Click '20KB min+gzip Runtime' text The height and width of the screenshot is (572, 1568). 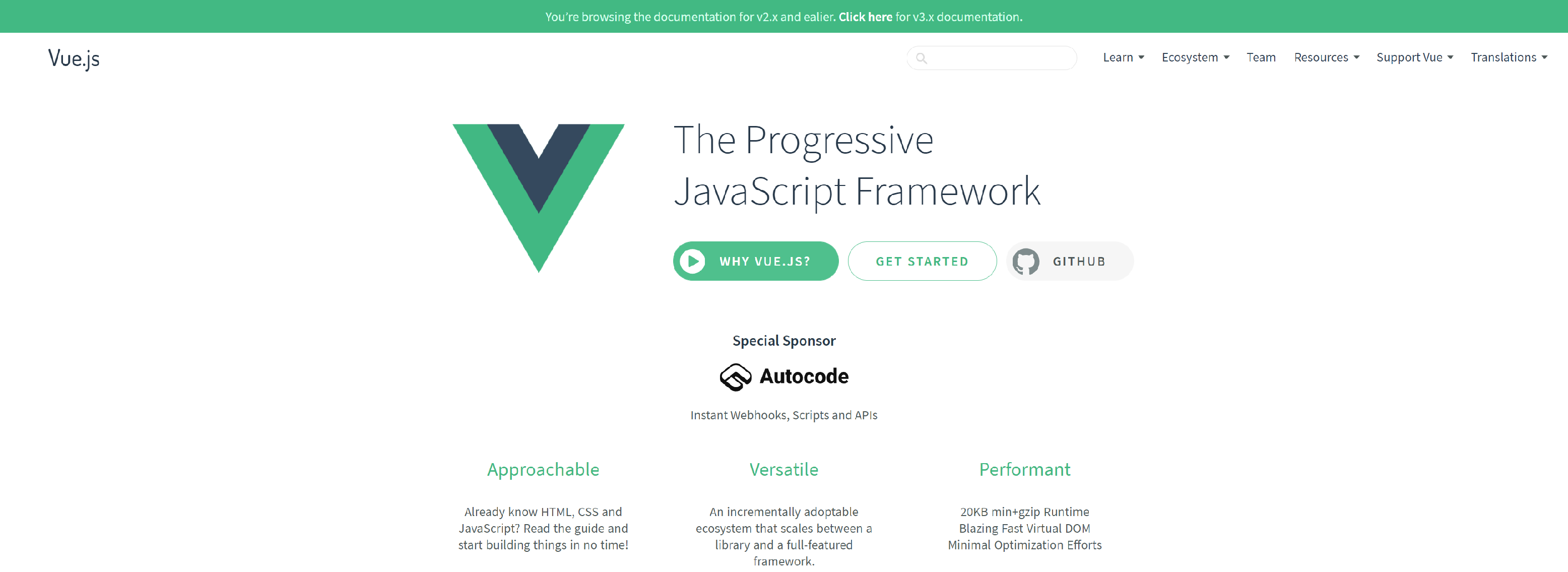coord(1024,512)
